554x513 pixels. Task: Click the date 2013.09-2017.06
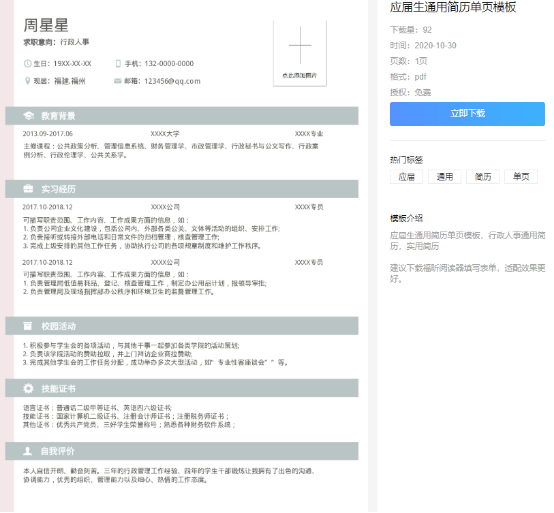coord(48,134)
